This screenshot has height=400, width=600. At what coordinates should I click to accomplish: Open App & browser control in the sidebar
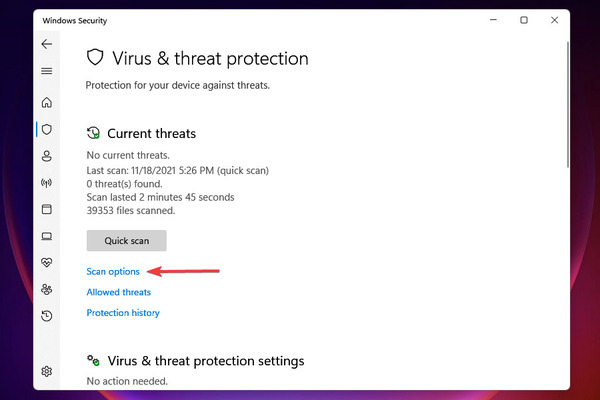click(47, 209)
